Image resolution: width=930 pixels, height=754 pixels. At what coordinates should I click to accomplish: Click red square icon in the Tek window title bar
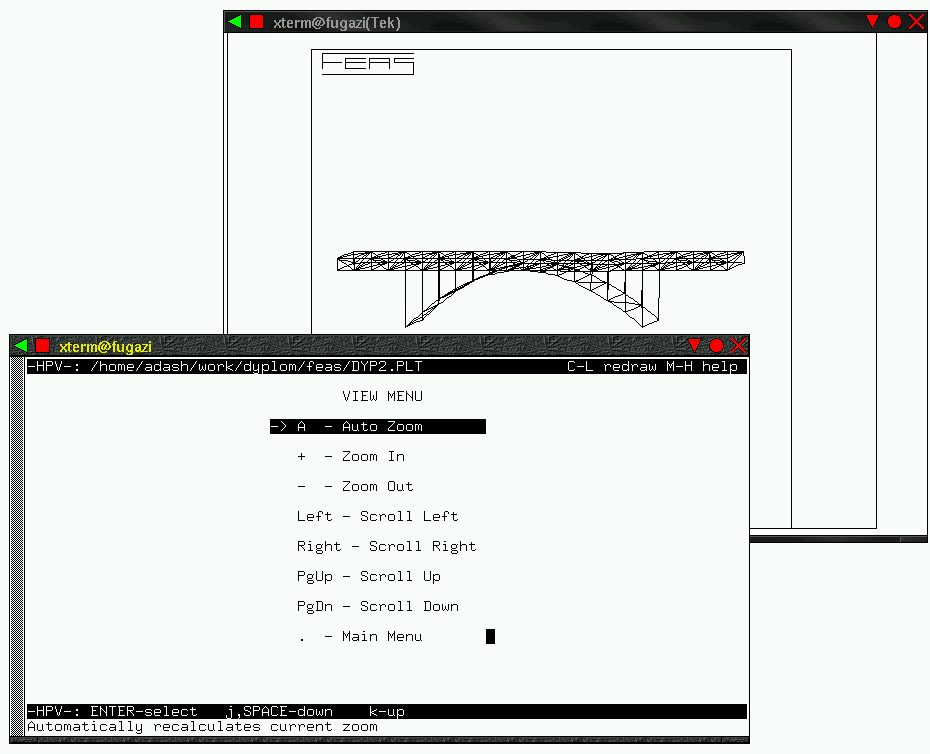(256, 22)
